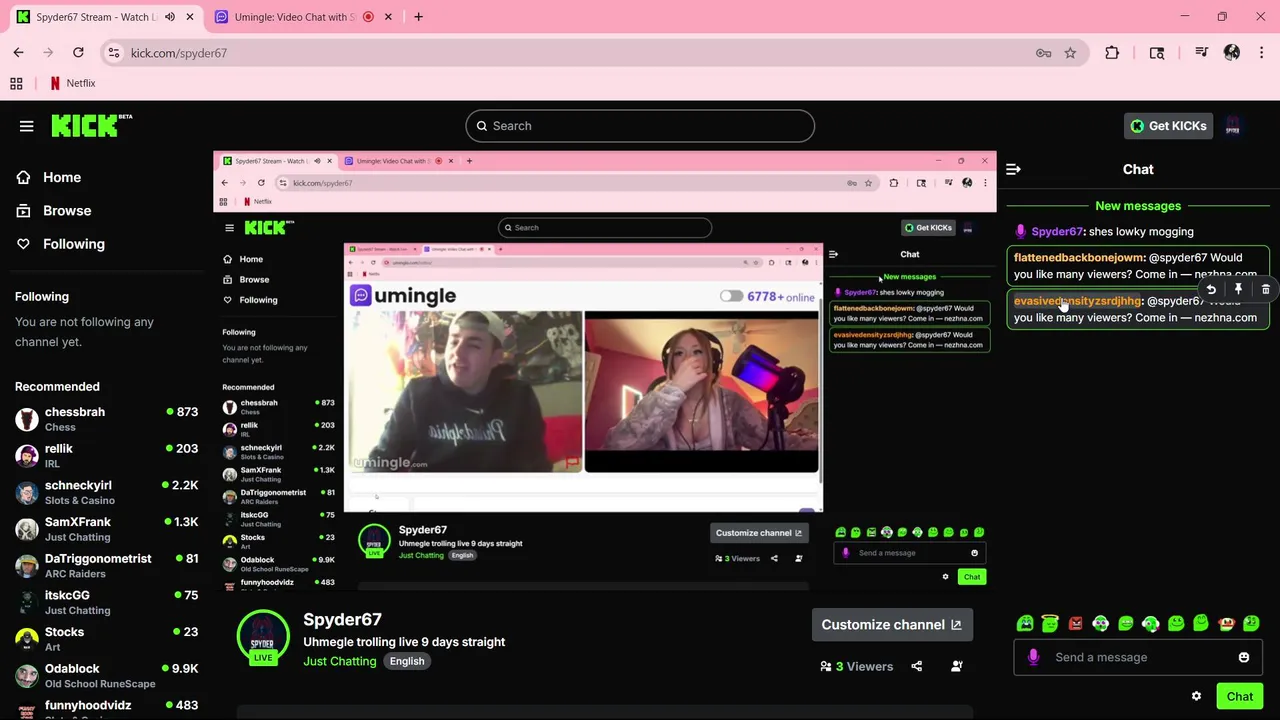Screen dimensions: 1280x720
Task: Focus the Kick Search field
Action: click(640, 126)
